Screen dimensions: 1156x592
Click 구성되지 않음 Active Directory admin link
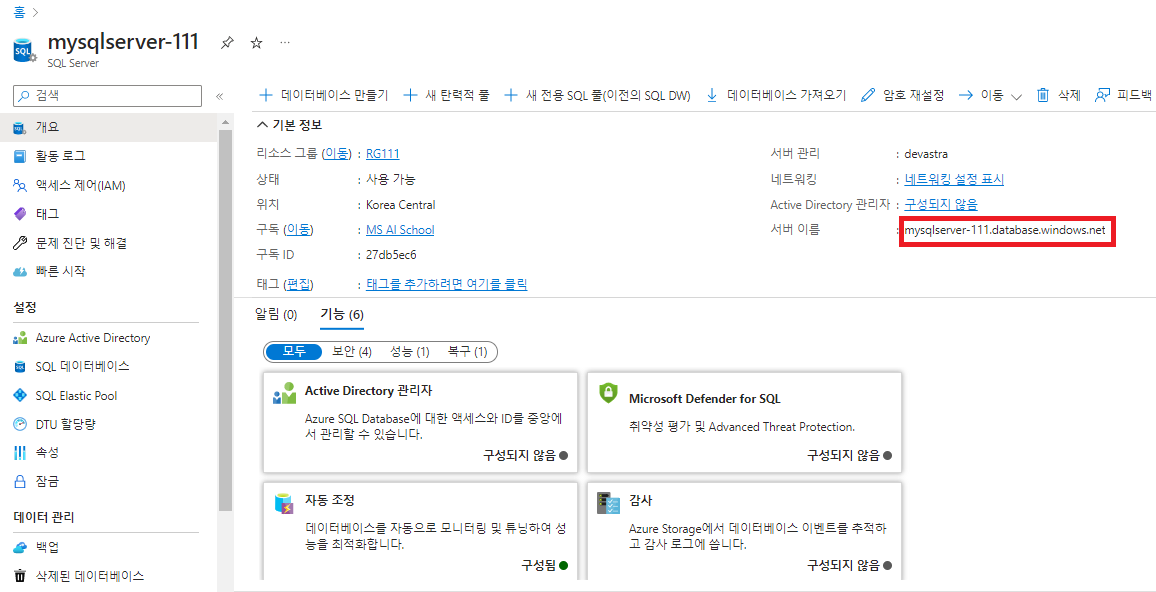click(941, 204)
